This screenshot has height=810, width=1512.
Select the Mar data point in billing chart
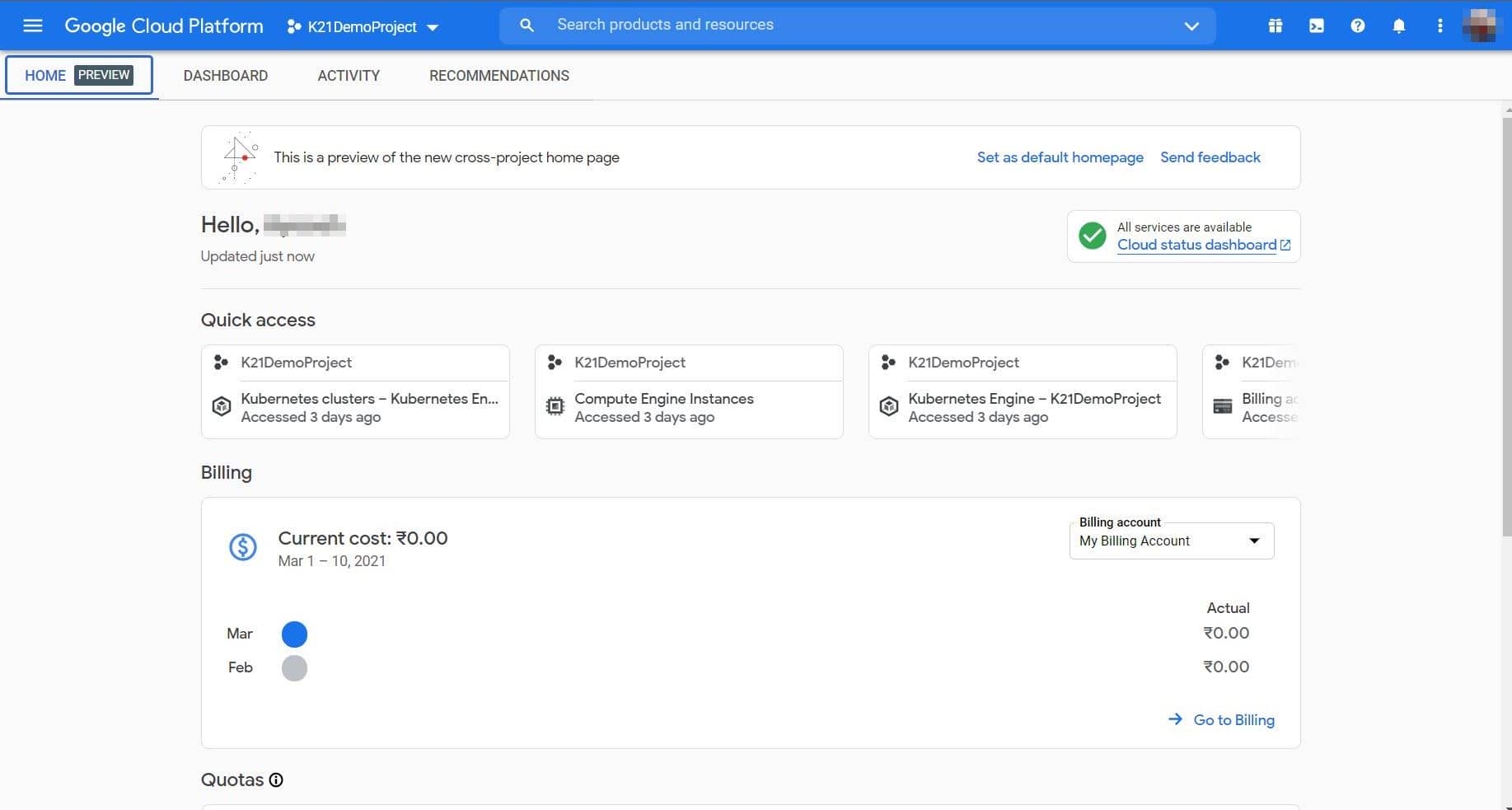294,634
